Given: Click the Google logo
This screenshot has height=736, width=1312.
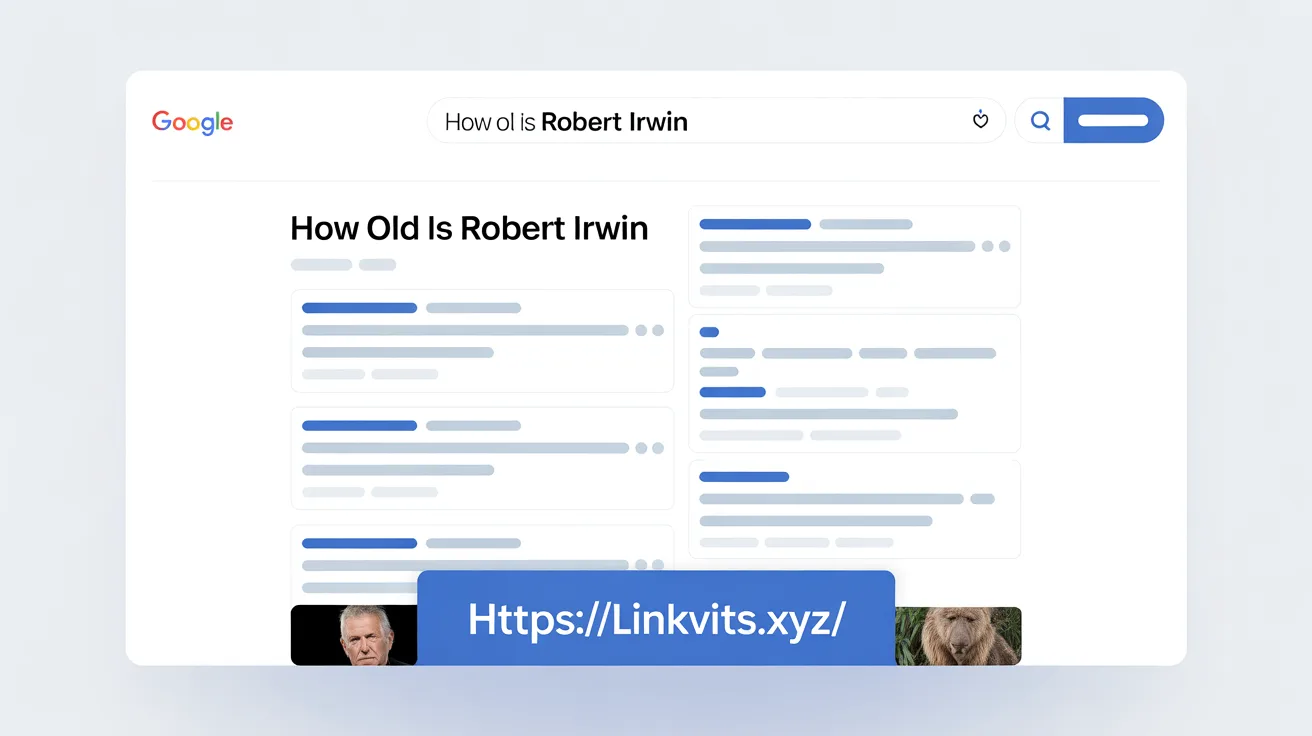Looking at the screenshot, I should click(x=192, y=122).
